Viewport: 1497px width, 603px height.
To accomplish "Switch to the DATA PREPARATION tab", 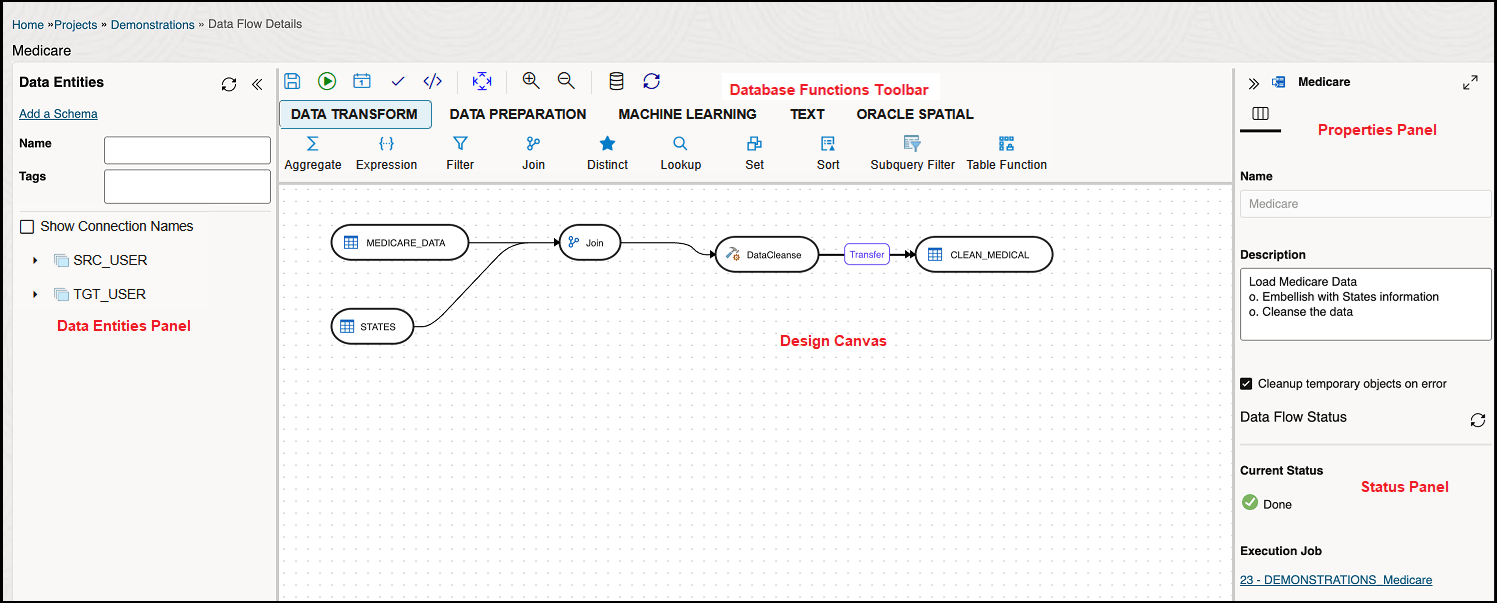I will pyautogui.click(x=517, y=114).
